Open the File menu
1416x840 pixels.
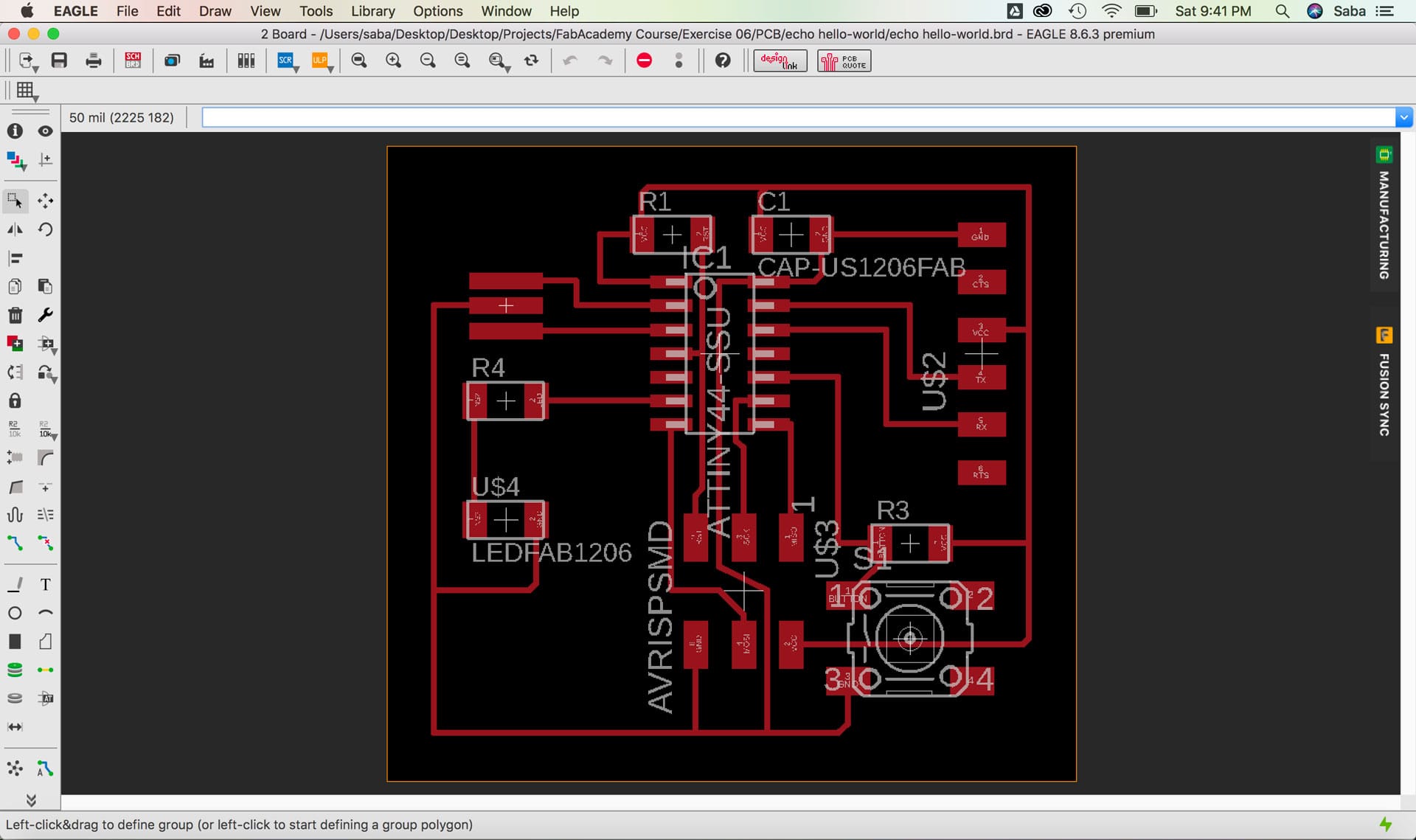127,11
